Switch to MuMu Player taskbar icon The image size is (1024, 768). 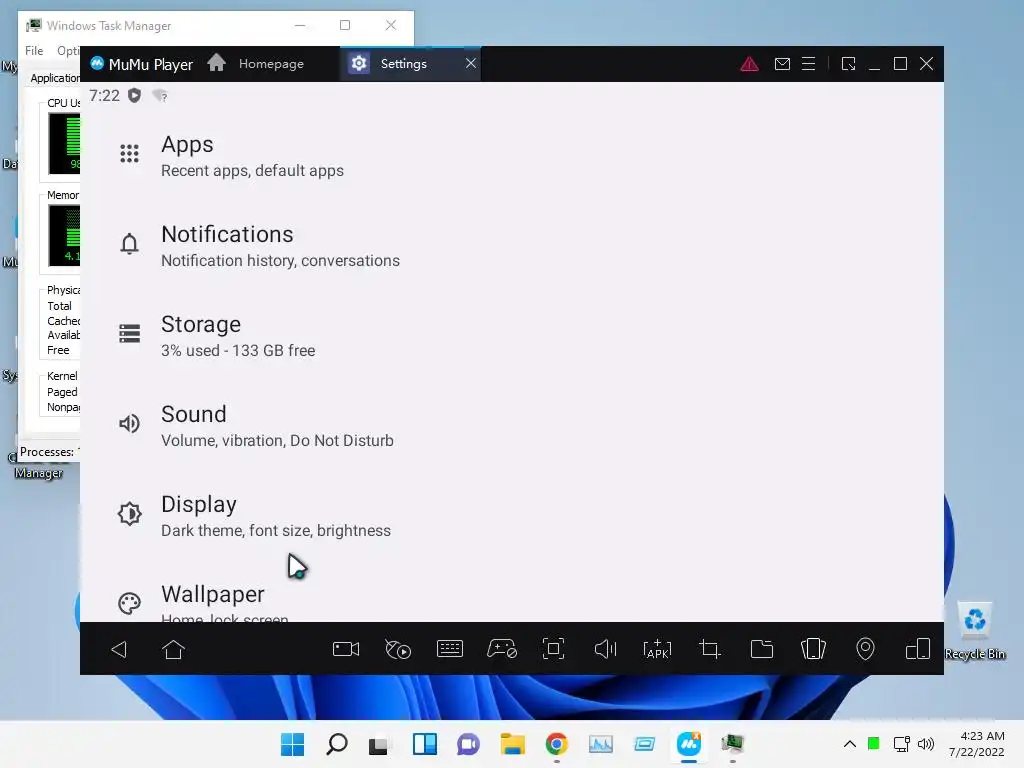pos(688,744)
